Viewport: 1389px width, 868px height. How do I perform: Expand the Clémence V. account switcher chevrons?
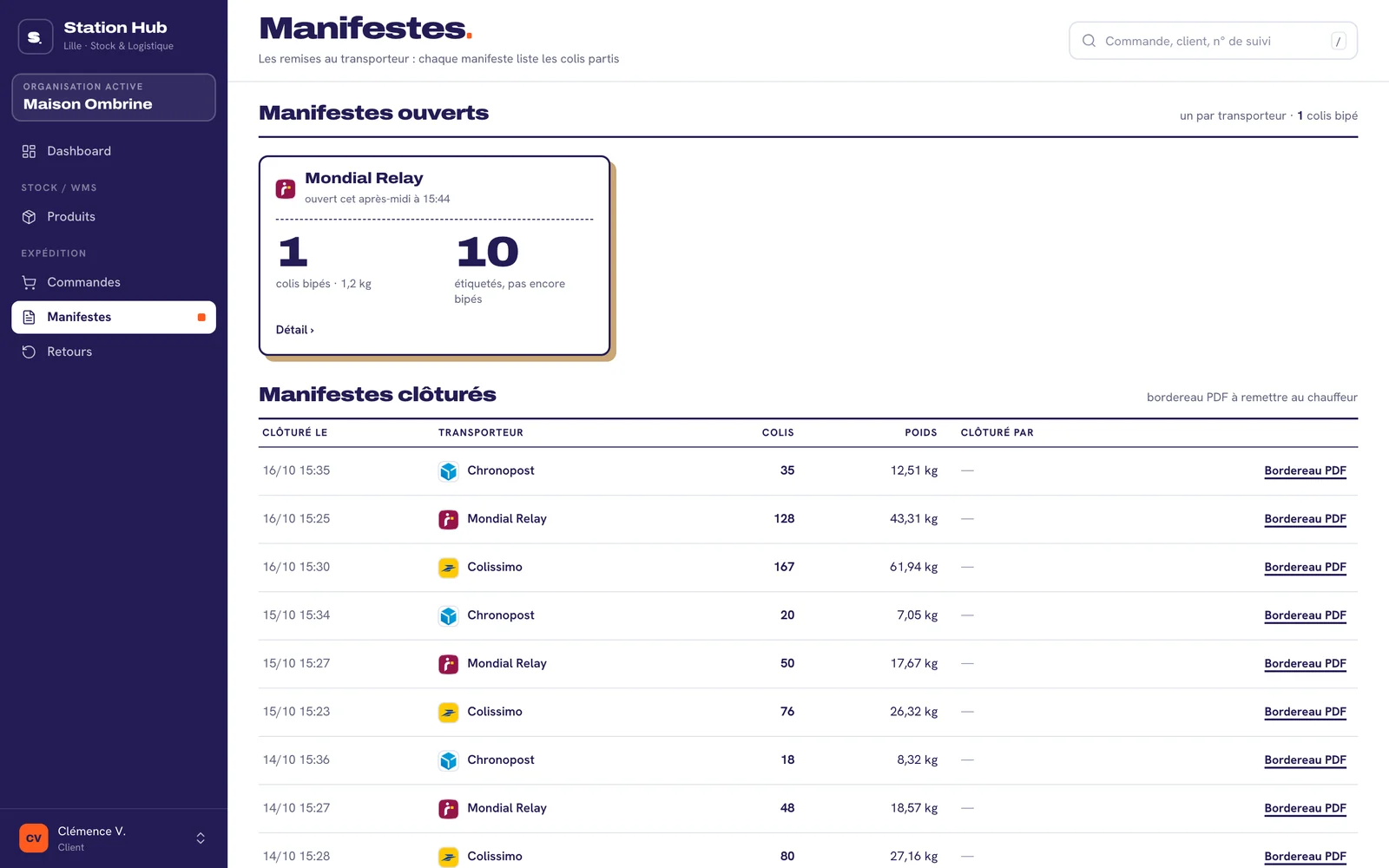(x=201, y=838)
